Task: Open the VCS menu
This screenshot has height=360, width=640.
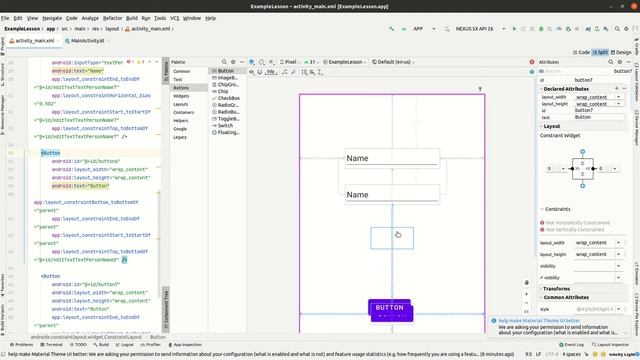Action: pos(175,18)
